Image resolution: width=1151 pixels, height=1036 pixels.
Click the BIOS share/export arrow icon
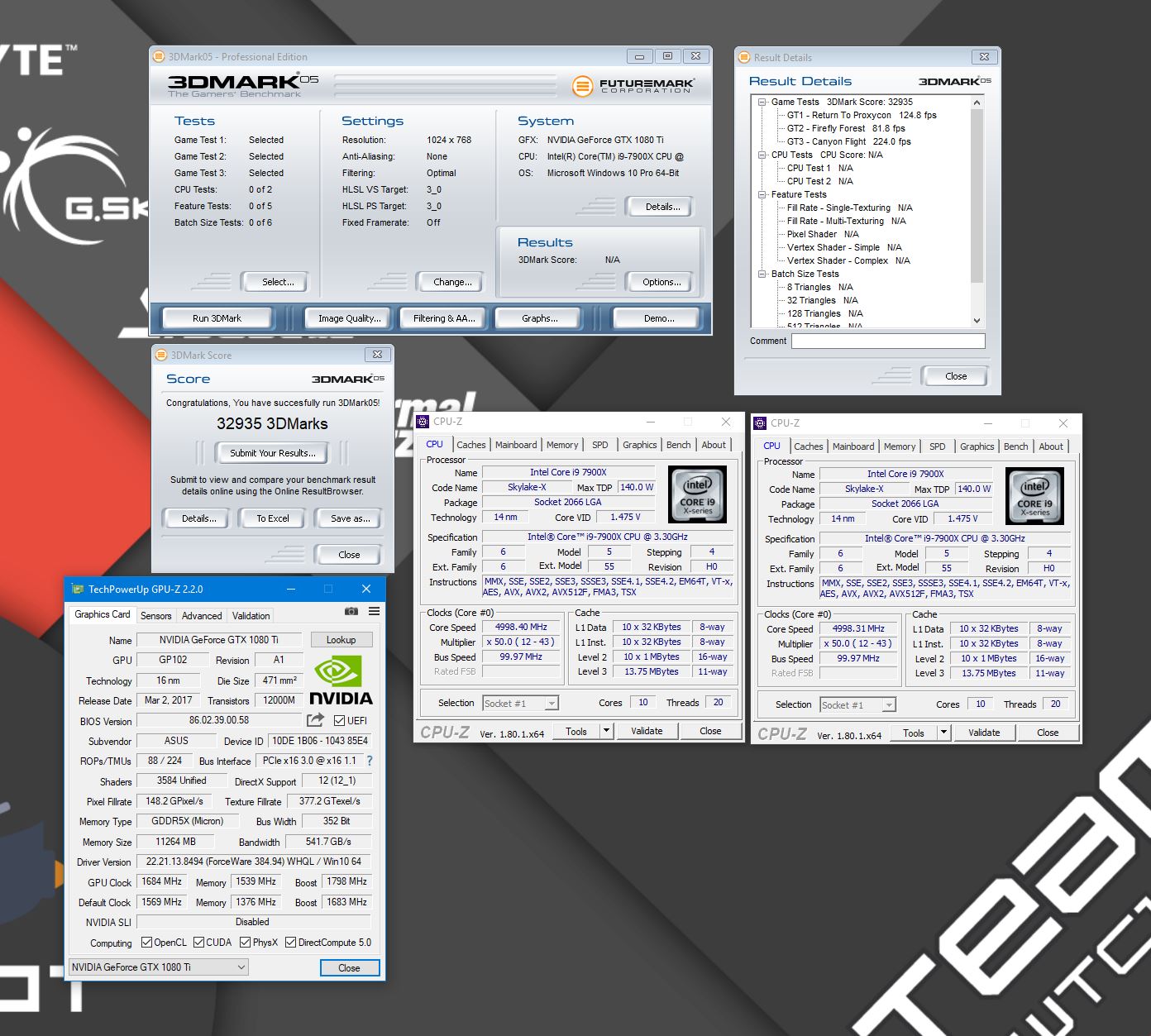pos(315,720)
